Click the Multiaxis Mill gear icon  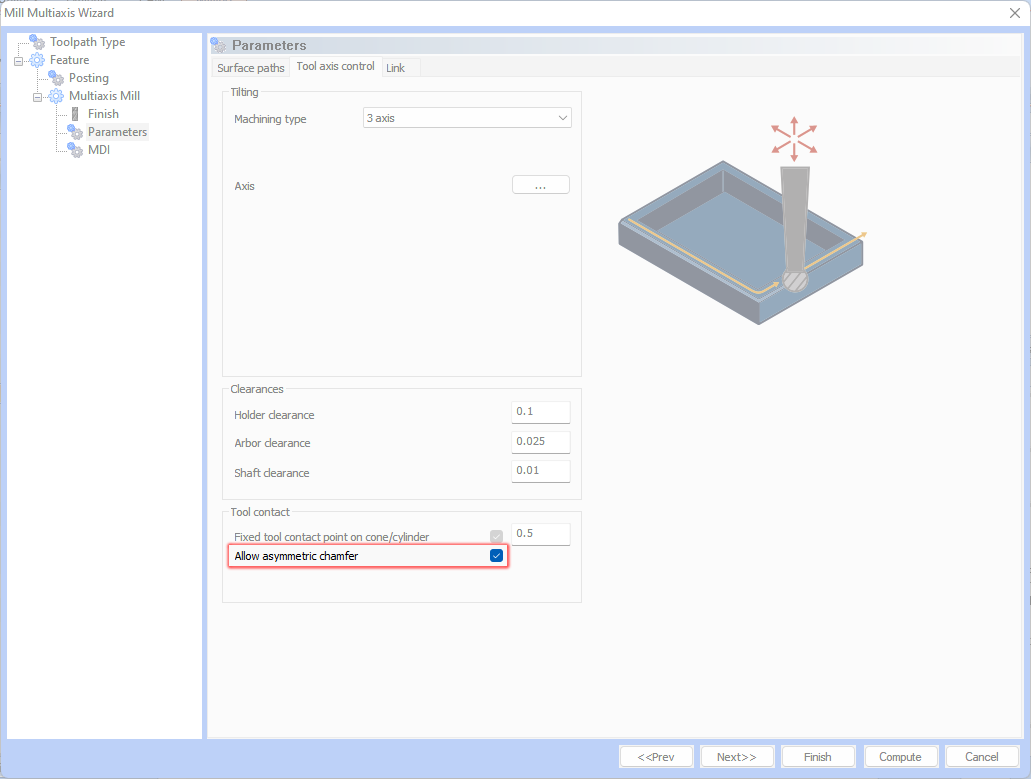pos(56,96)
